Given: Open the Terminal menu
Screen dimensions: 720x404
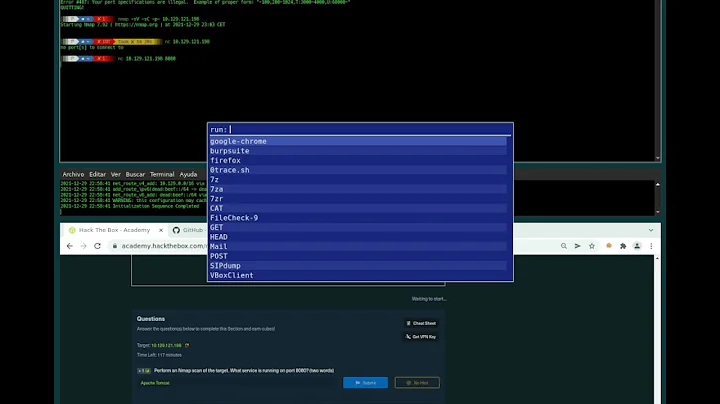Looking at the screenshot, I should point(162,174).
